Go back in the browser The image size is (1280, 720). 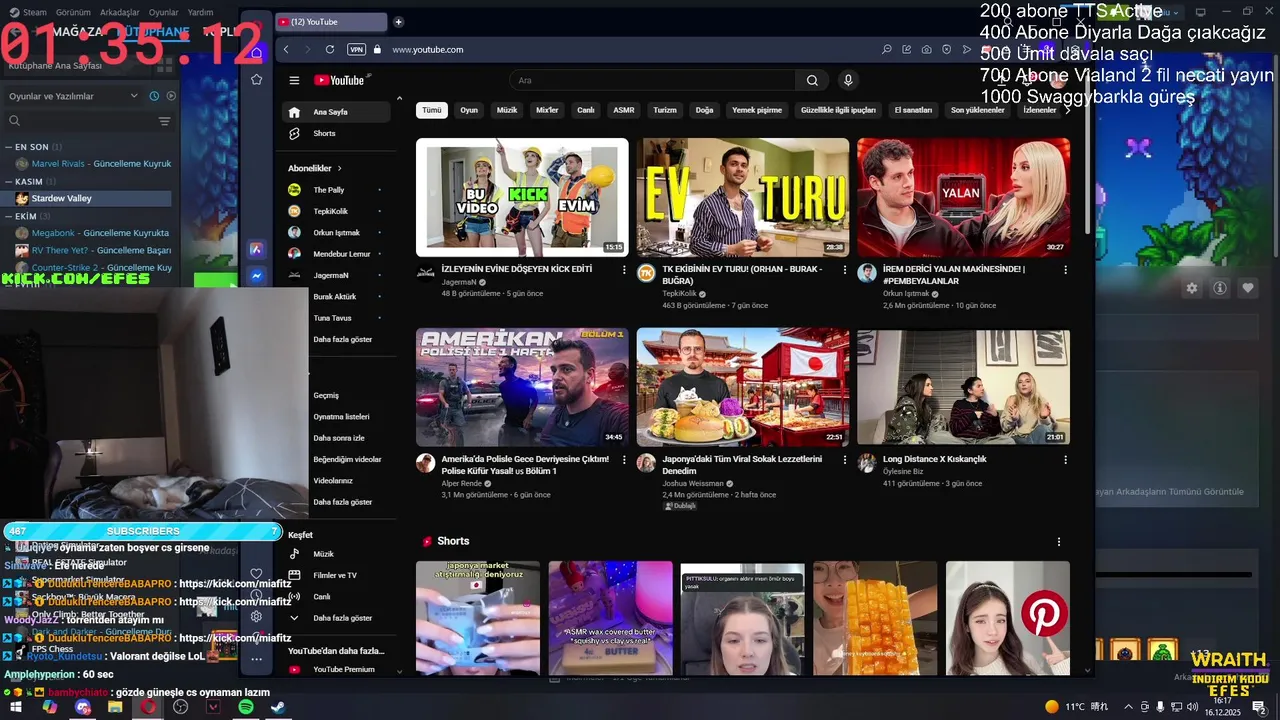[286, 49]
